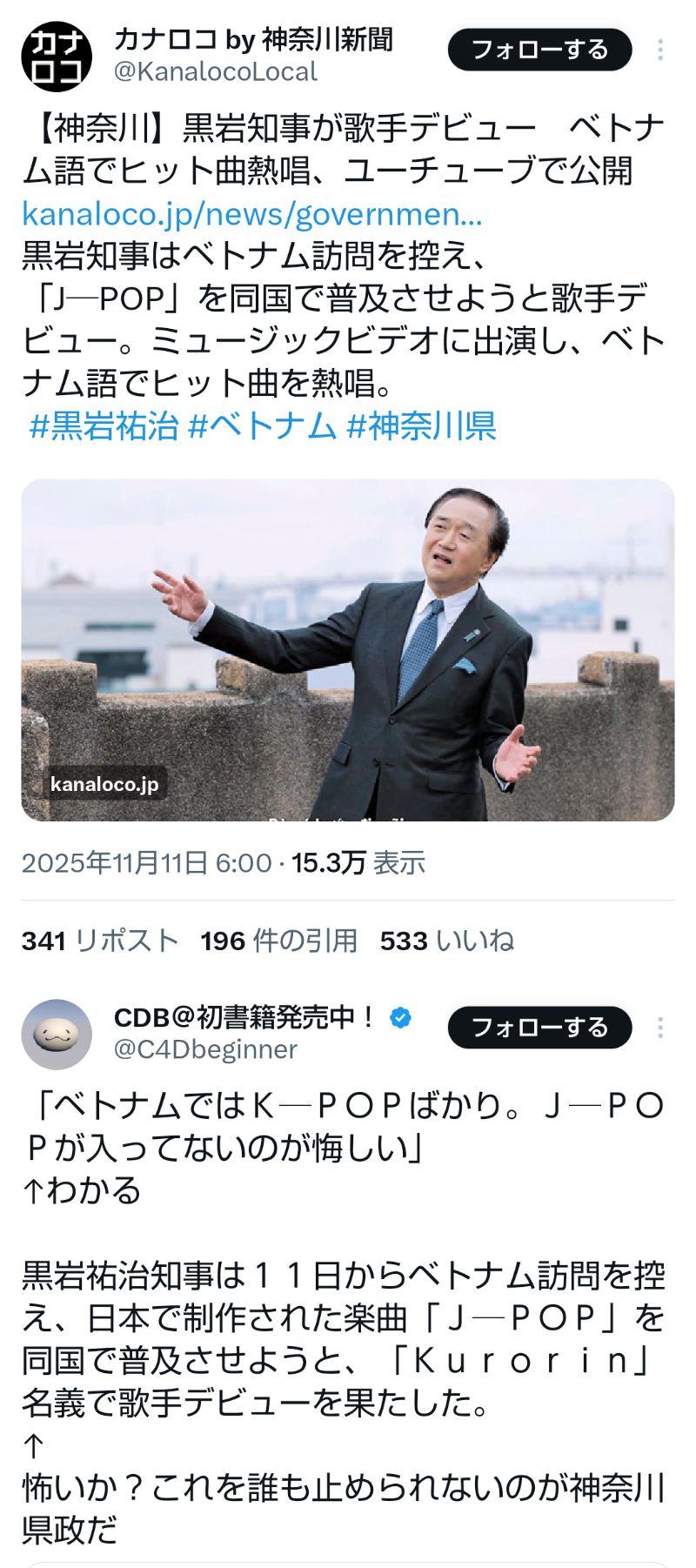Image resolution: width=696 pixels, height=1568 pixels.
Task: Open the #ベトナム hashtag
Action: click(262, 426)
